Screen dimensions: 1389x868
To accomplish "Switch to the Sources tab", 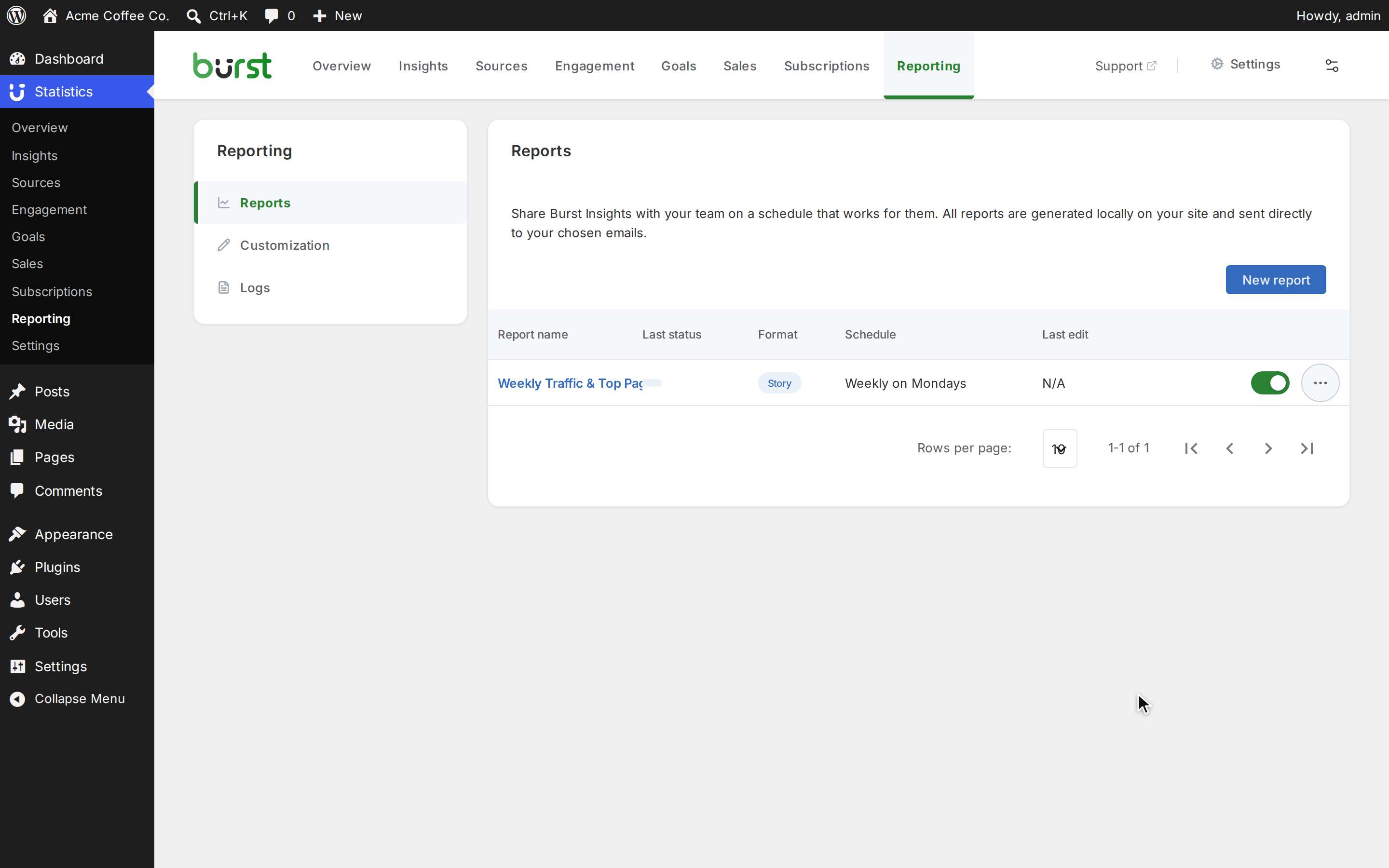I will tap(501, 66).
